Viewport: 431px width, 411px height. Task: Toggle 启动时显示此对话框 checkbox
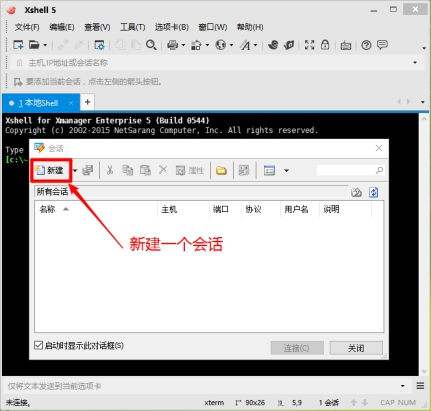39,345
